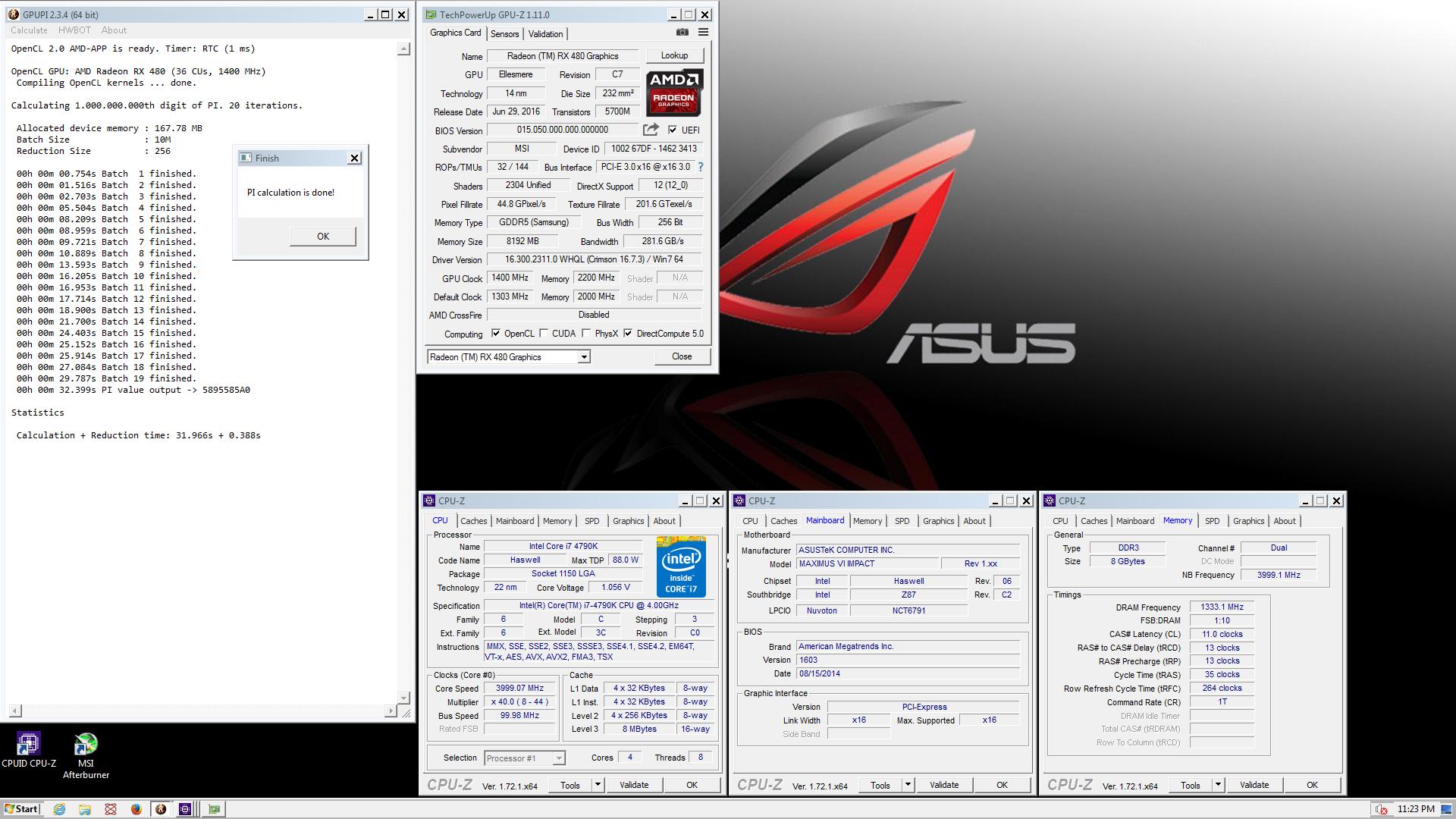
Task: Select the Graphics tab in CPU-Z Memory window
Action: (x=1248, y=521)
